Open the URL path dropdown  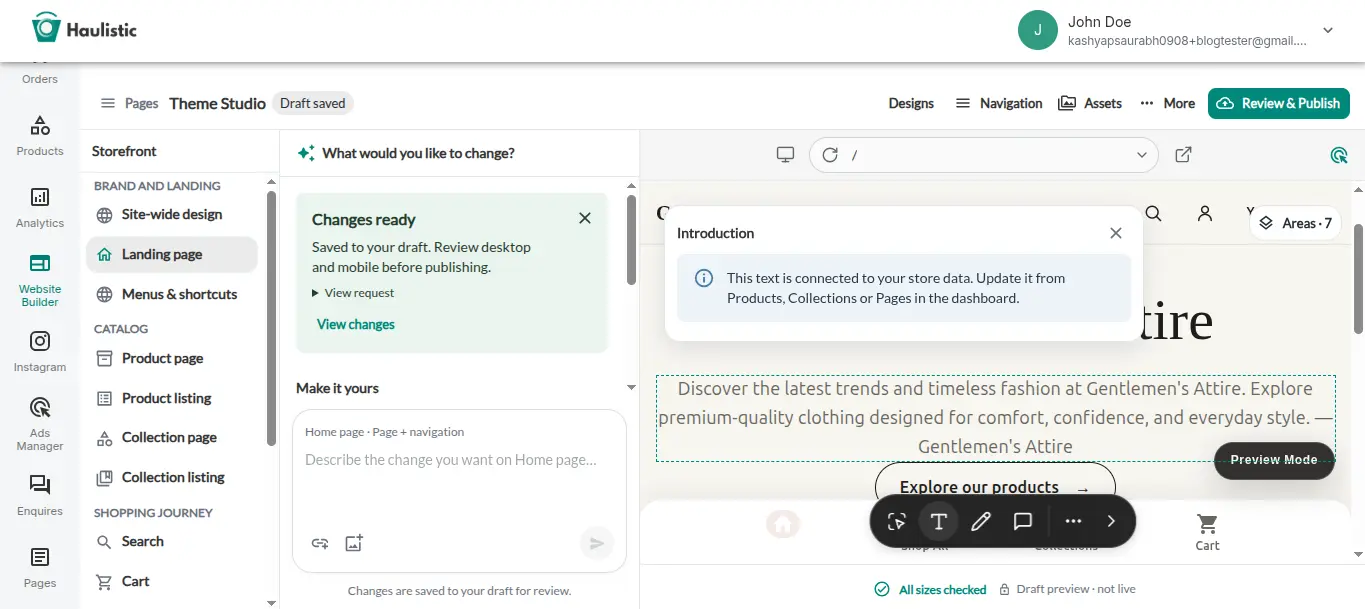point(1142,155)
